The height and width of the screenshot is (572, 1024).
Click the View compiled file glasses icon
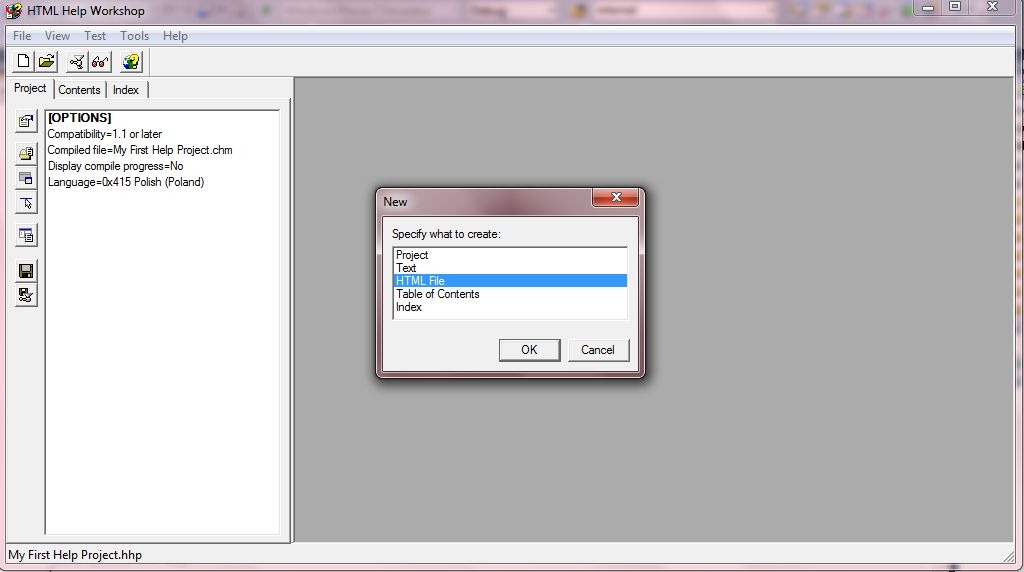[x=100, y=62]
